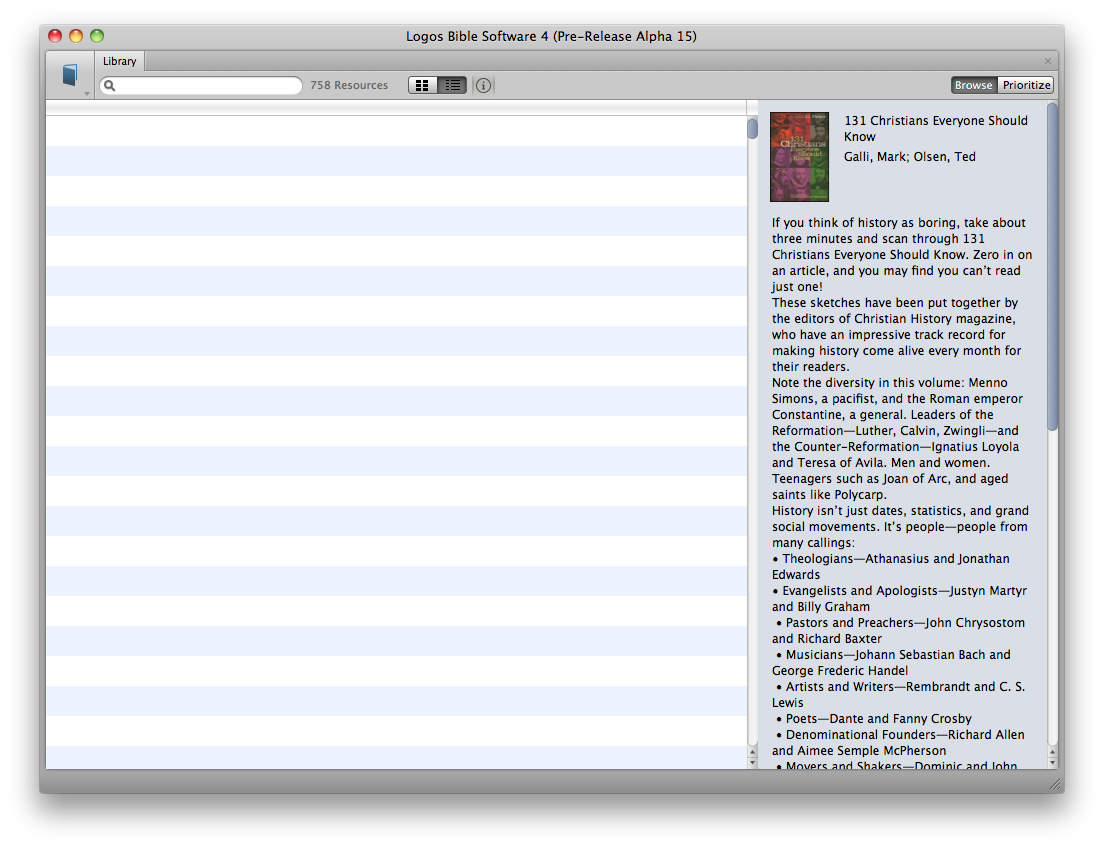Click the resource list scroll up arrow
Viewport: 1104px width, 848px height.
(x=753, y=752)
